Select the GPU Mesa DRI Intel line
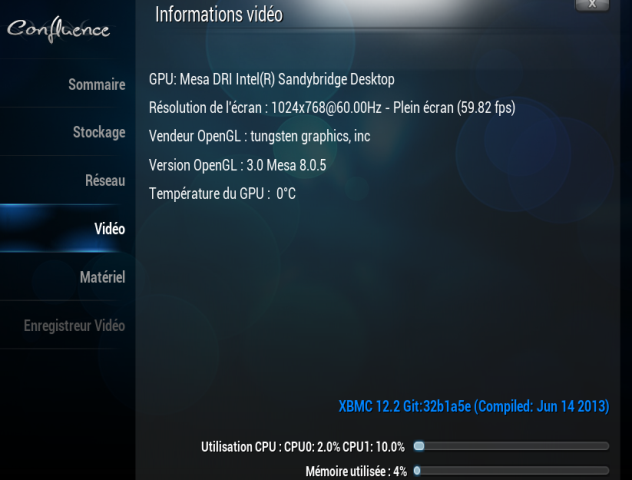Image resolution: width=632 pixels, height=480 pixels. pos(272,79)
